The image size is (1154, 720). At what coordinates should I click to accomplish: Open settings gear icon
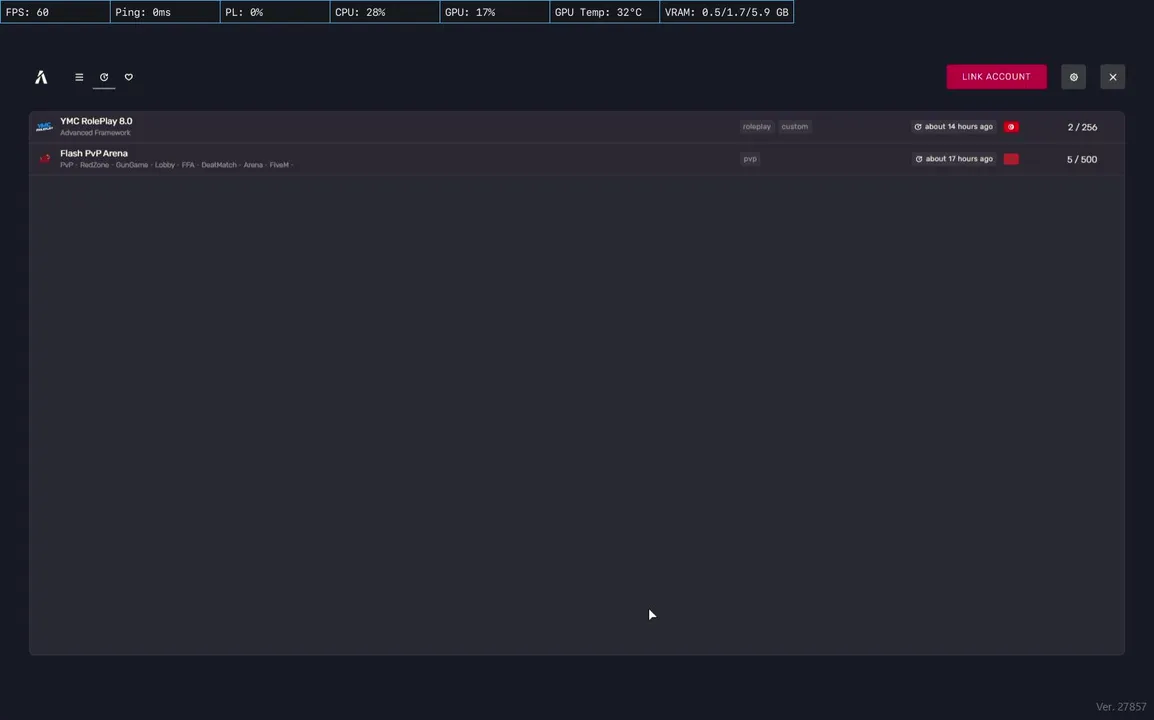pyautogui.click(x=1074, y=77)
